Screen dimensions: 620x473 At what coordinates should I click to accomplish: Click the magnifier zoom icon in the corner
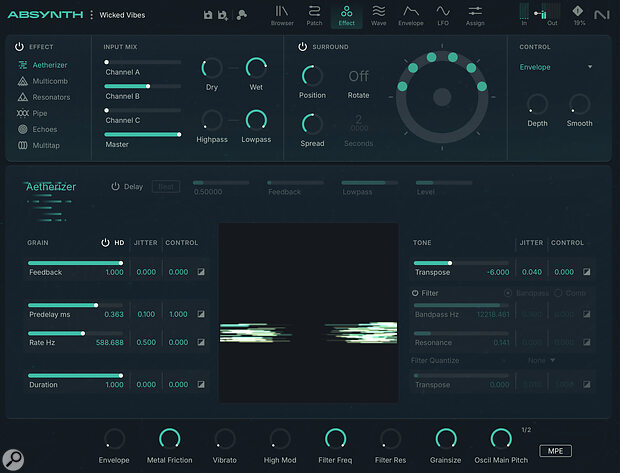(x=13, y=460)
